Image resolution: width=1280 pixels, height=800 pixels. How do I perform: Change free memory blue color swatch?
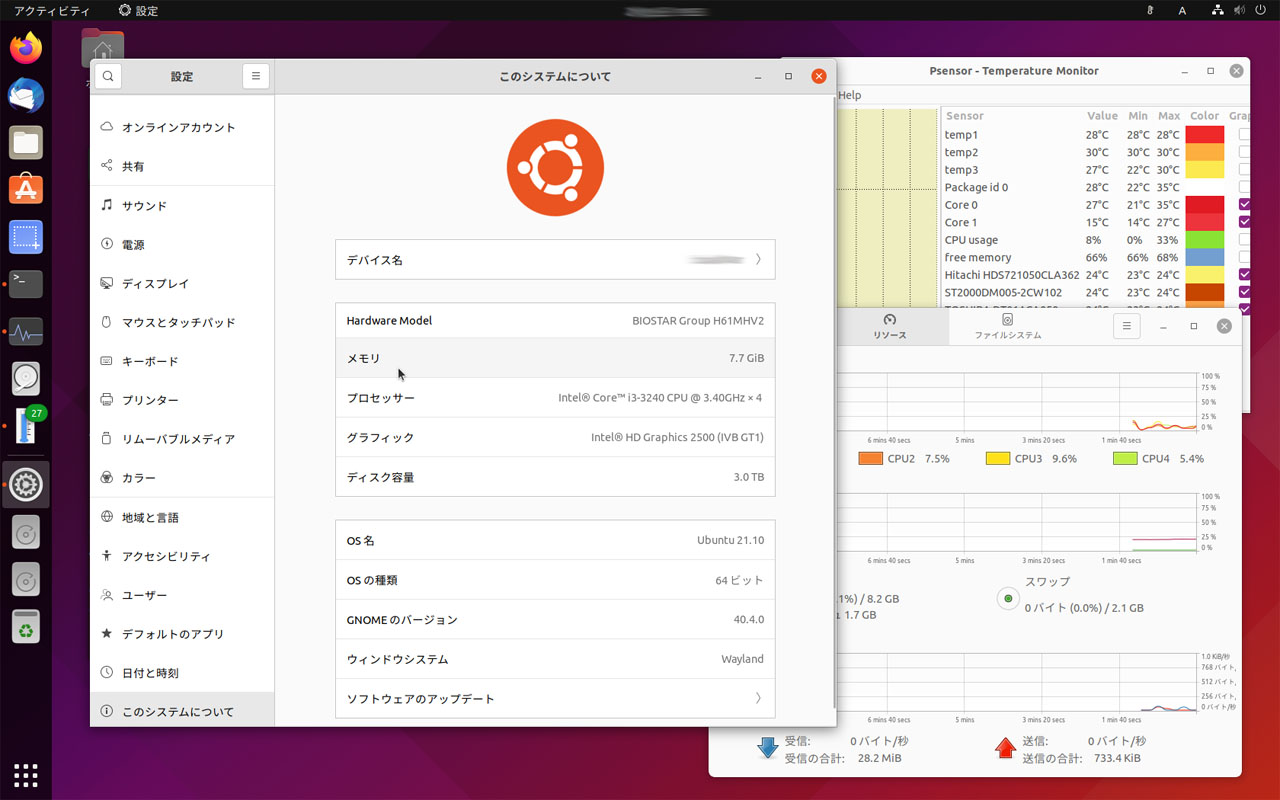click(x=1205, y=257)
